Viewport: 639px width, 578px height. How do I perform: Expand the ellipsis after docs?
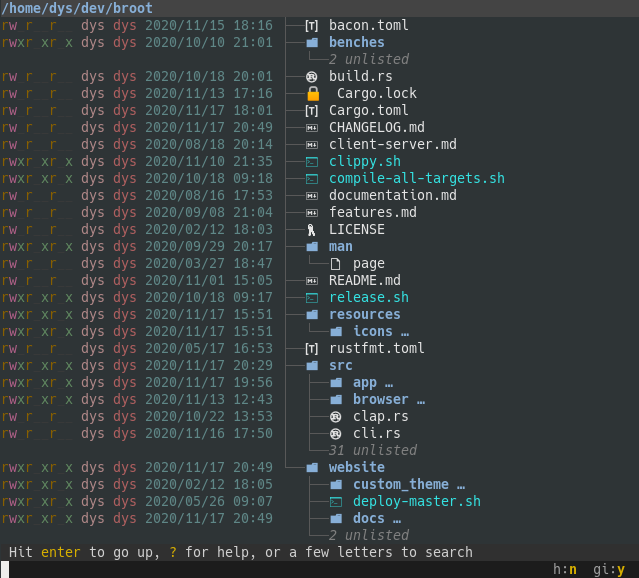click(x=397, y=520)
